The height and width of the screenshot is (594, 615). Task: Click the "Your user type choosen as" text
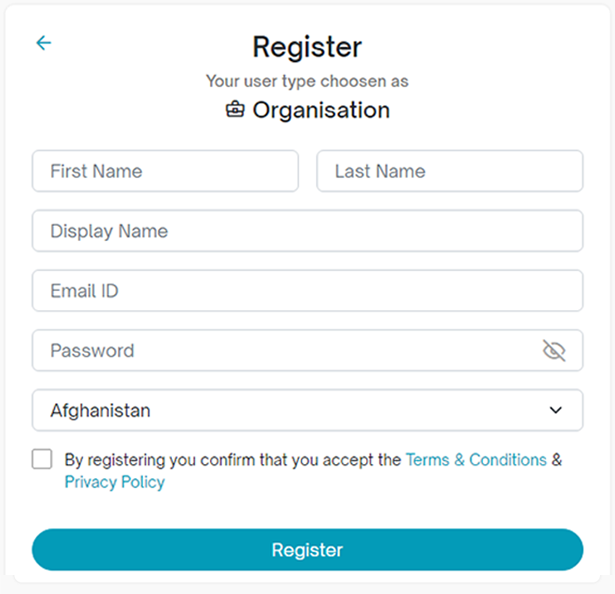coord(307,81)
